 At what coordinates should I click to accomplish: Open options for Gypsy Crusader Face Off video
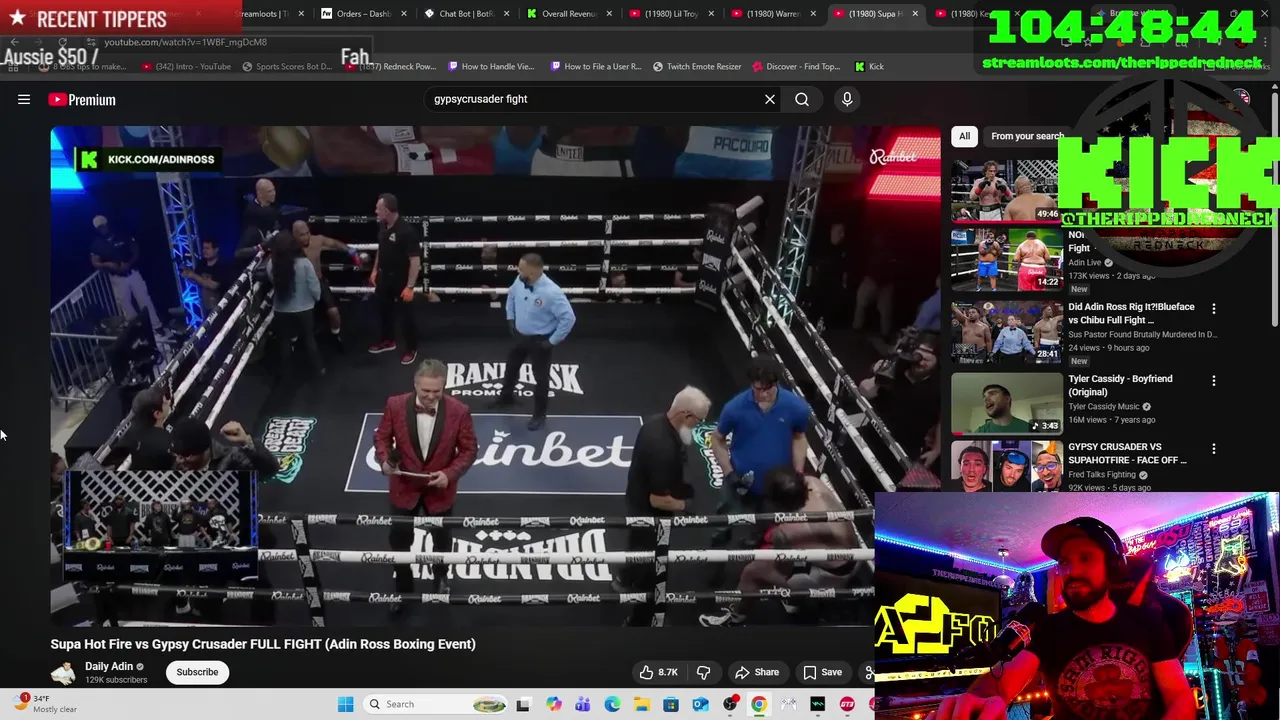point(1214,449)
